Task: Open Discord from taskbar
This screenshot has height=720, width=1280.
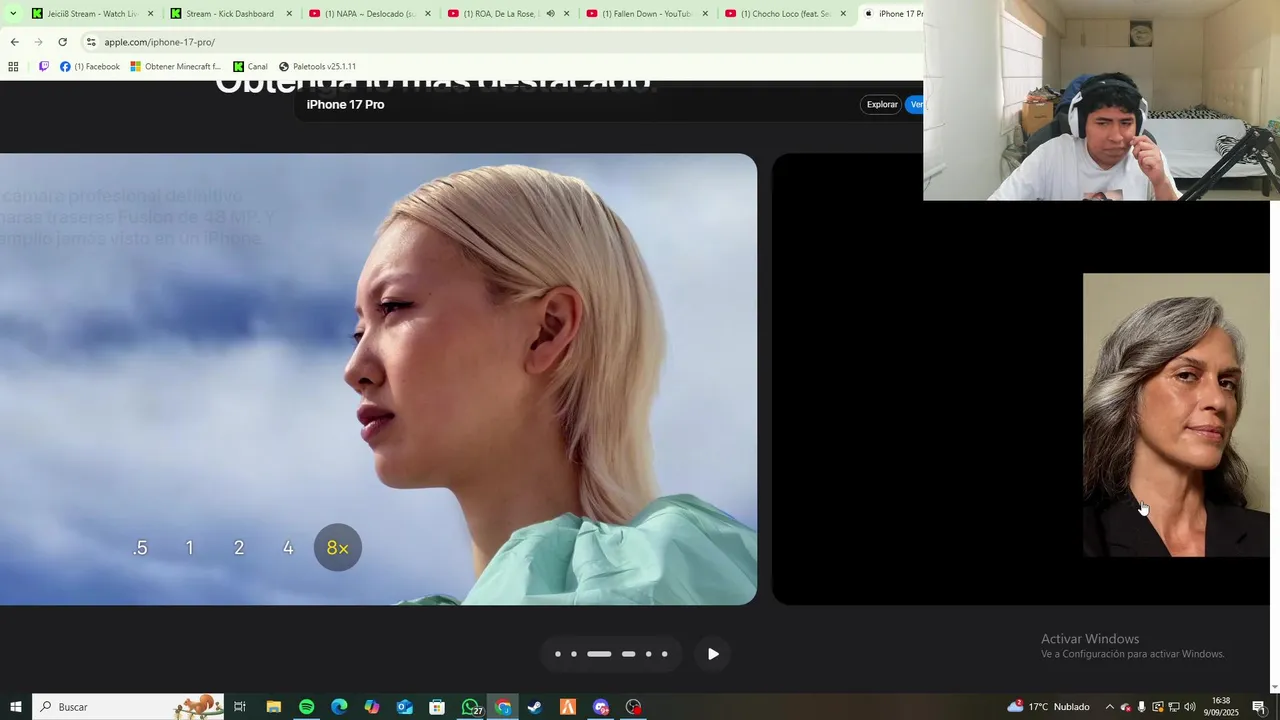Action: [601, 707]
